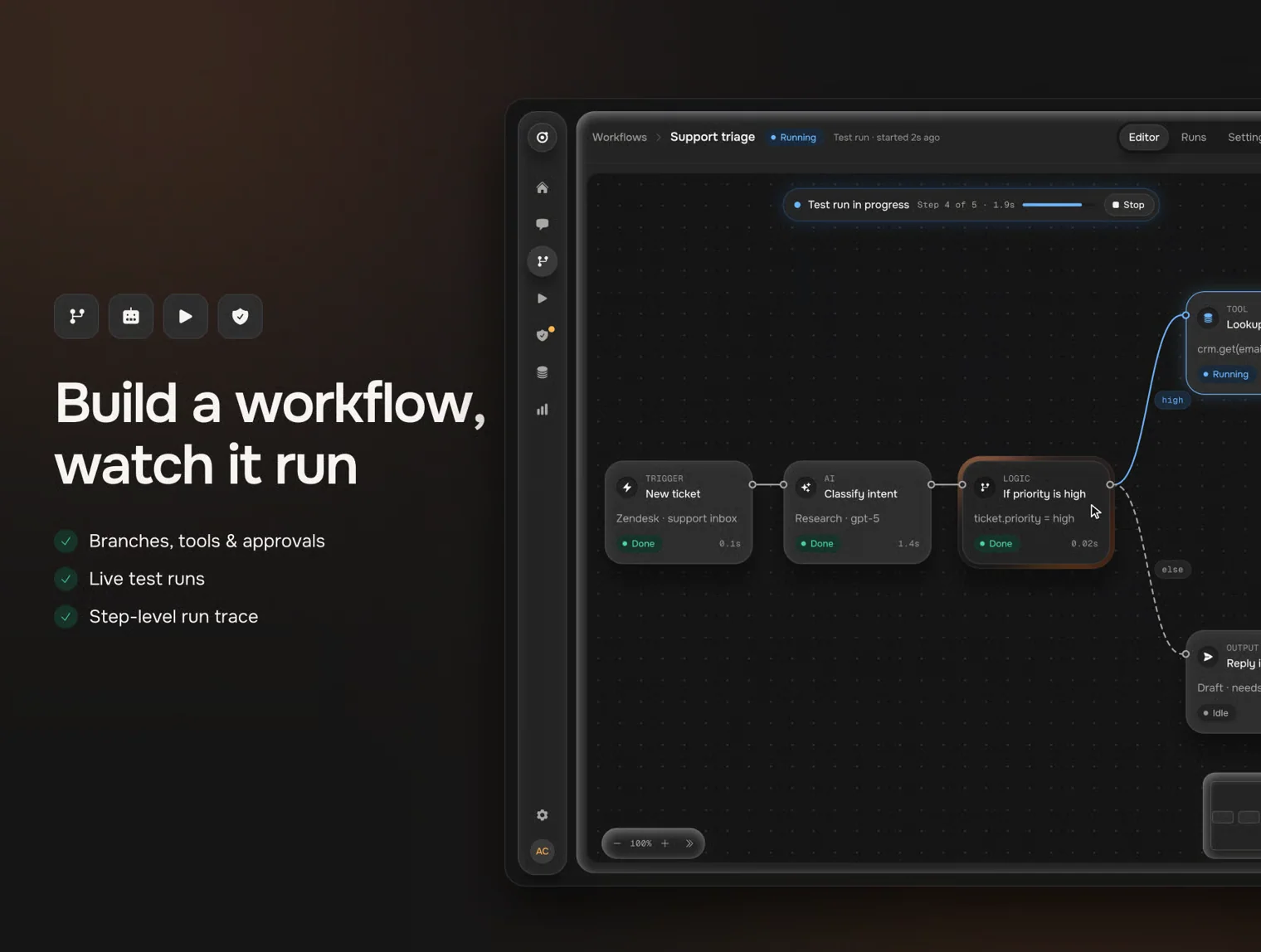Click the AC user avatar
The image size is (1261, 952).
(542, 851)
